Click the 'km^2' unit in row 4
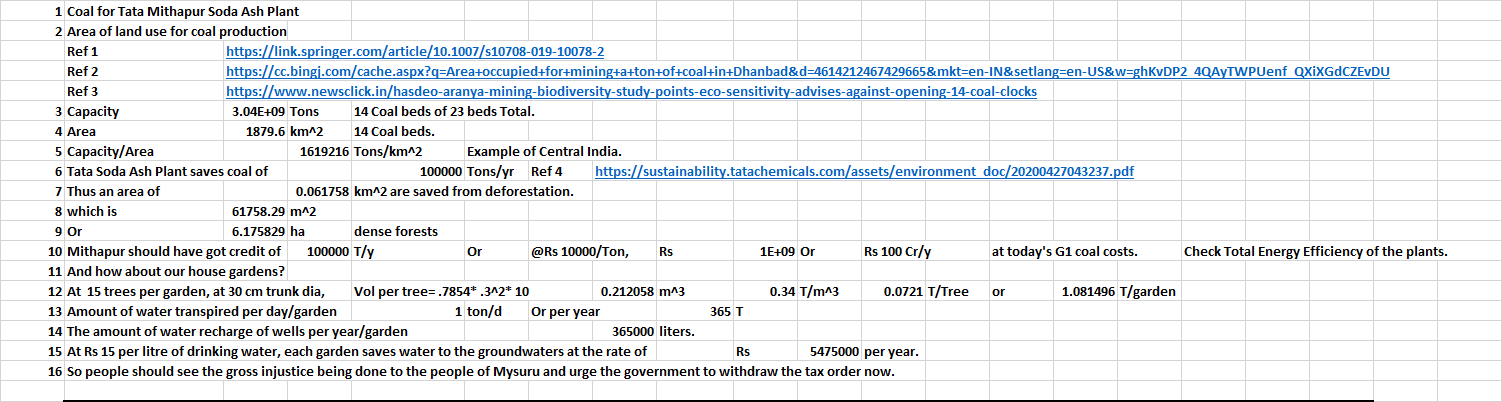Image resolution: width=1502 pixels, height=402 pixels. 309,131
